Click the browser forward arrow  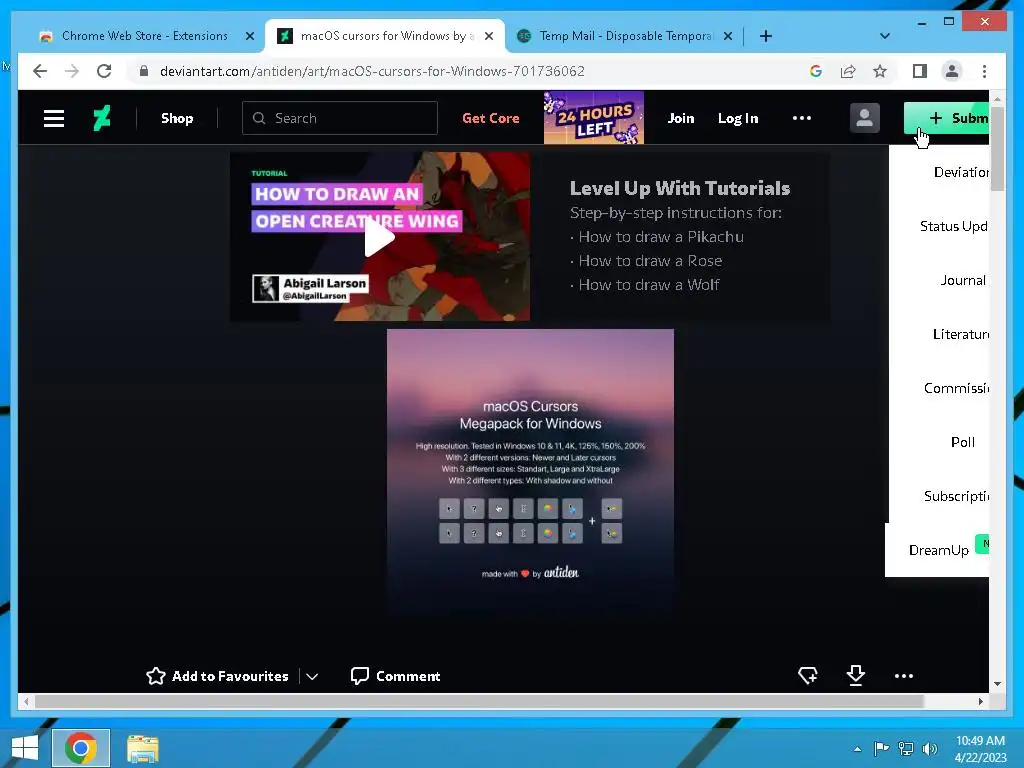72,71
